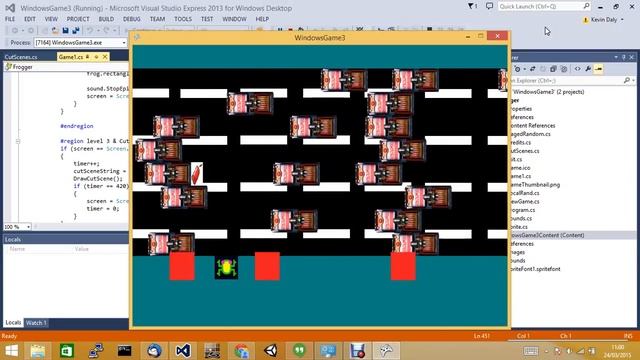Click the Quick Launch search field

pyautogui.click(x=544, y=7)
